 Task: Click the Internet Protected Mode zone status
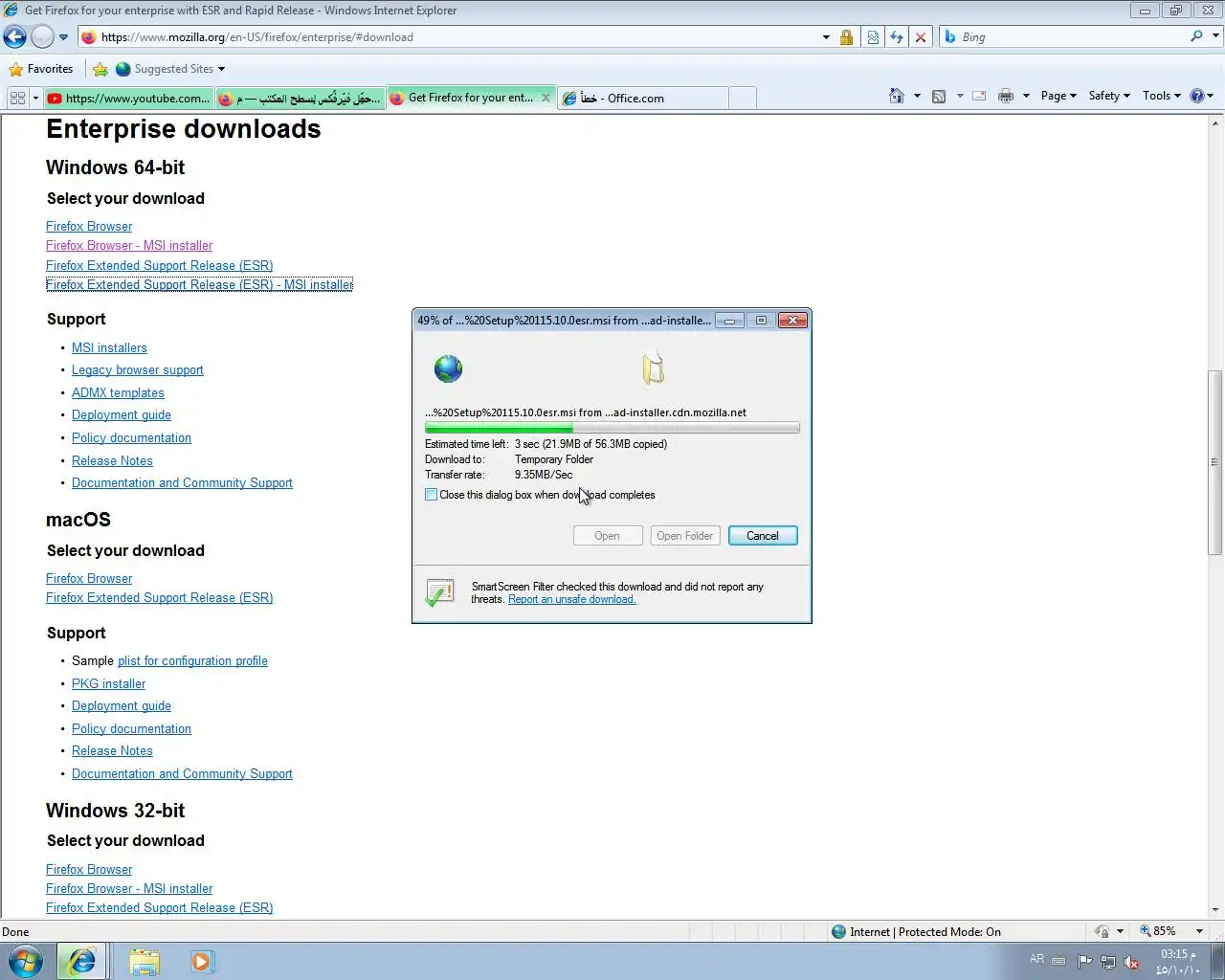(916, 932)
